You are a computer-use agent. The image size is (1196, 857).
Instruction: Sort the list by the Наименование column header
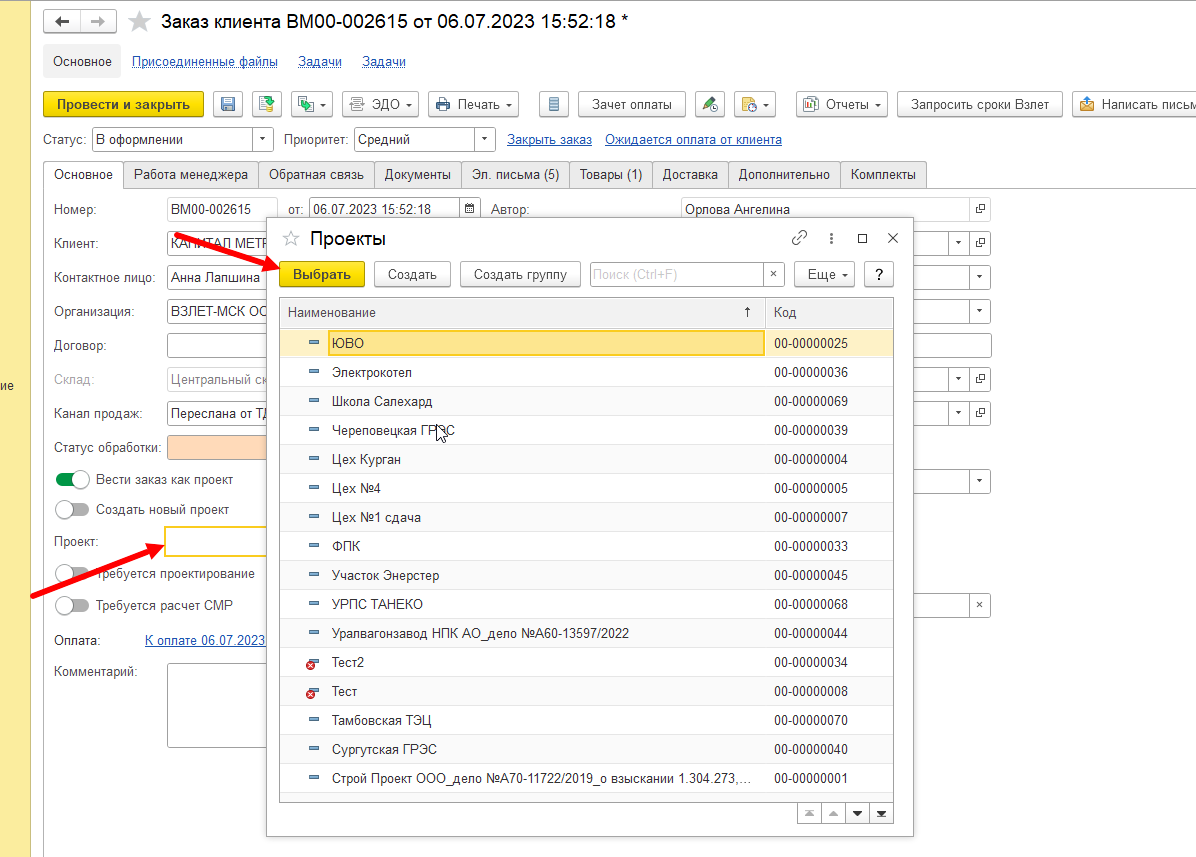tap(522, 313)
